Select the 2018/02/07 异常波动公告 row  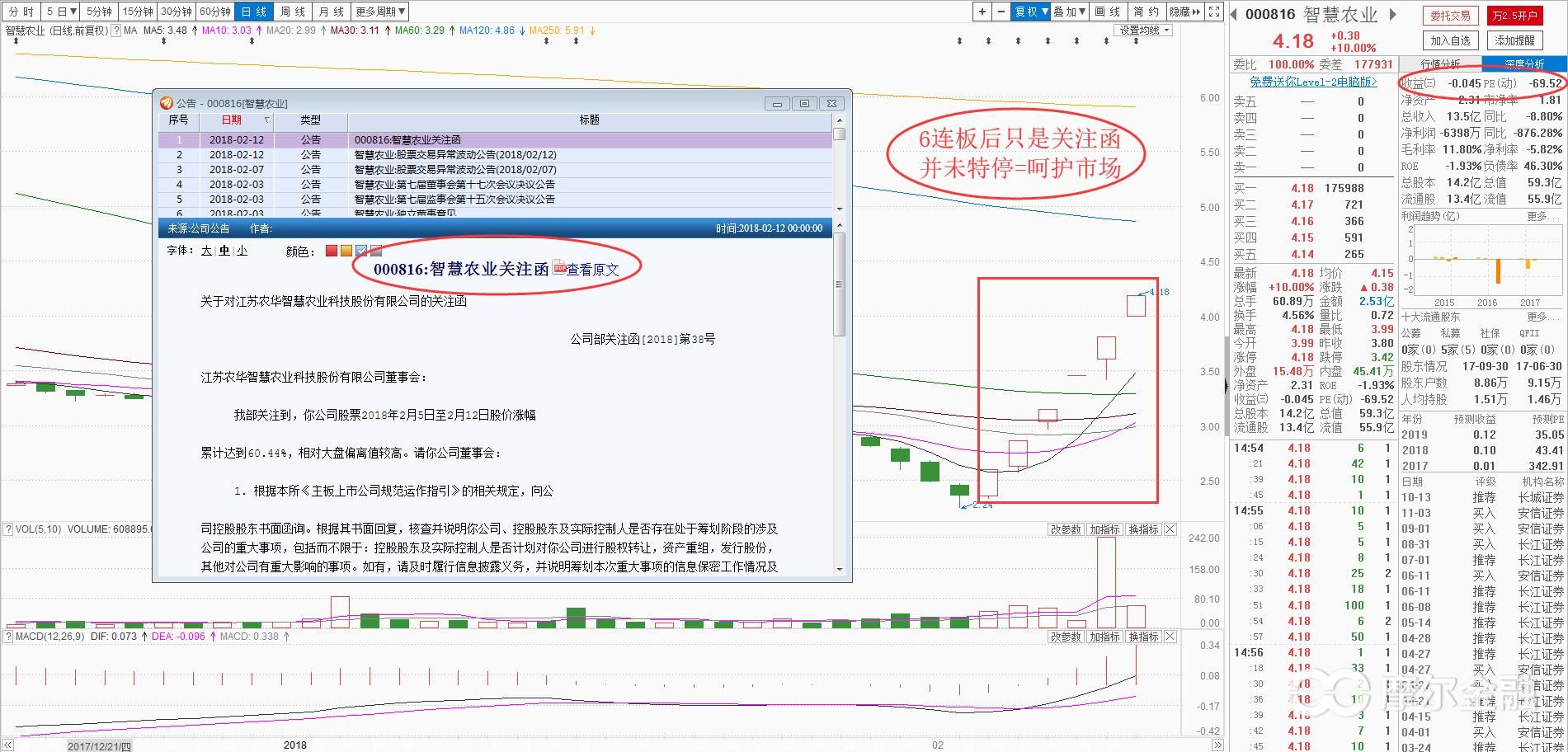tap(495, 170)
